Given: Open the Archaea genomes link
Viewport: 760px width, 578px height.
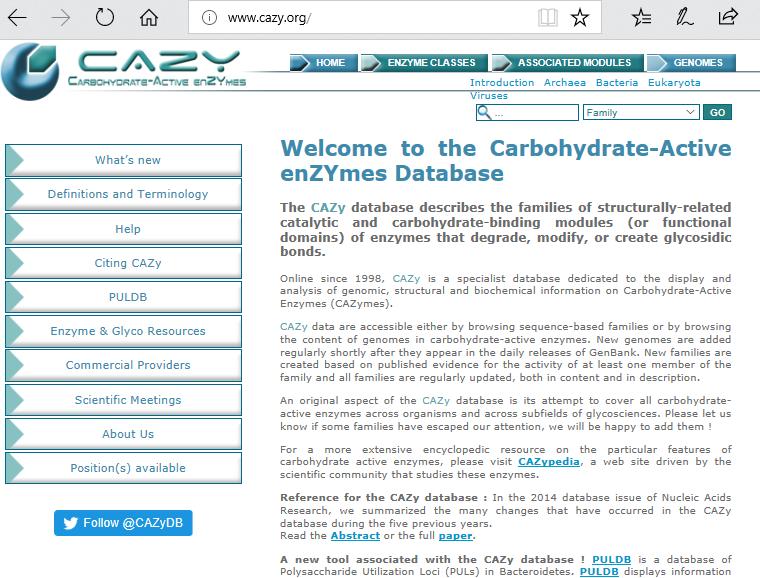Looking at the screenshot, I should (x=565, y=82).
